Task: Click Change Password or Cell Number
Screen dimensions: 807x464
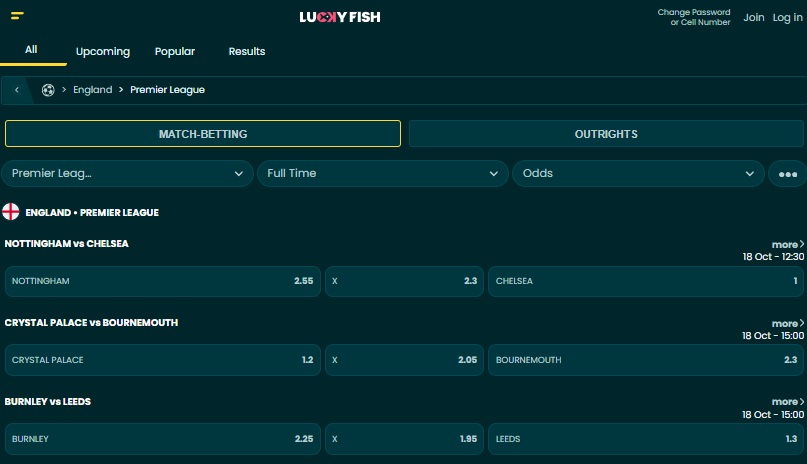Action: (x=694, y=17)
